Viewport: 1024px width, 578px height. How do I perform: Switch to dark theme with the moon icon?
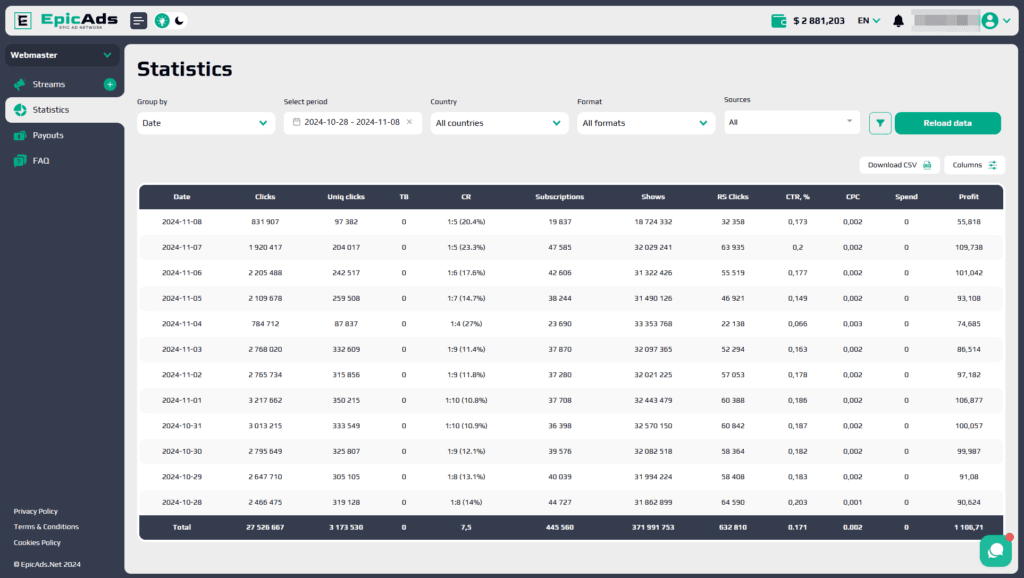(x=179, y=21)
